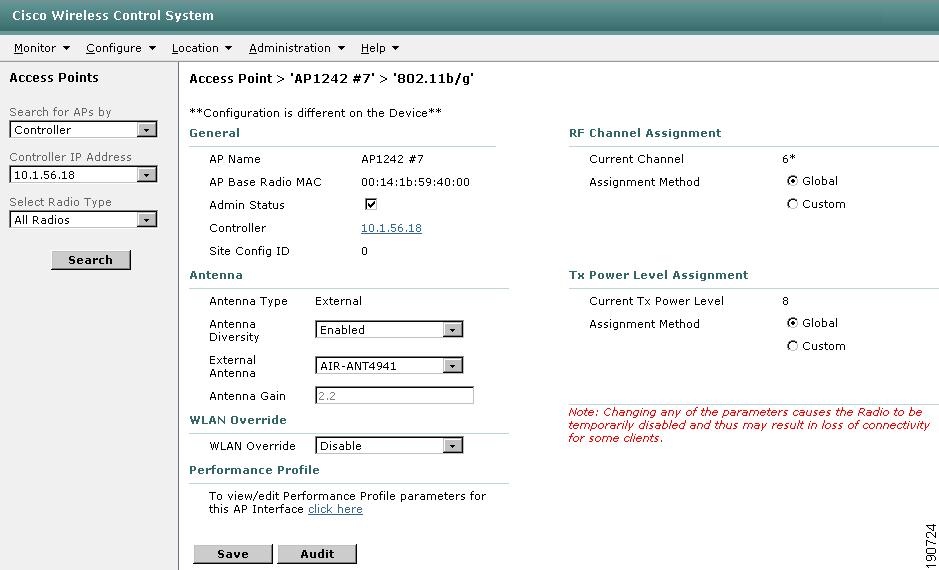Click the Current Channel value 6*
939x570 pixels.
pos(789,159)
